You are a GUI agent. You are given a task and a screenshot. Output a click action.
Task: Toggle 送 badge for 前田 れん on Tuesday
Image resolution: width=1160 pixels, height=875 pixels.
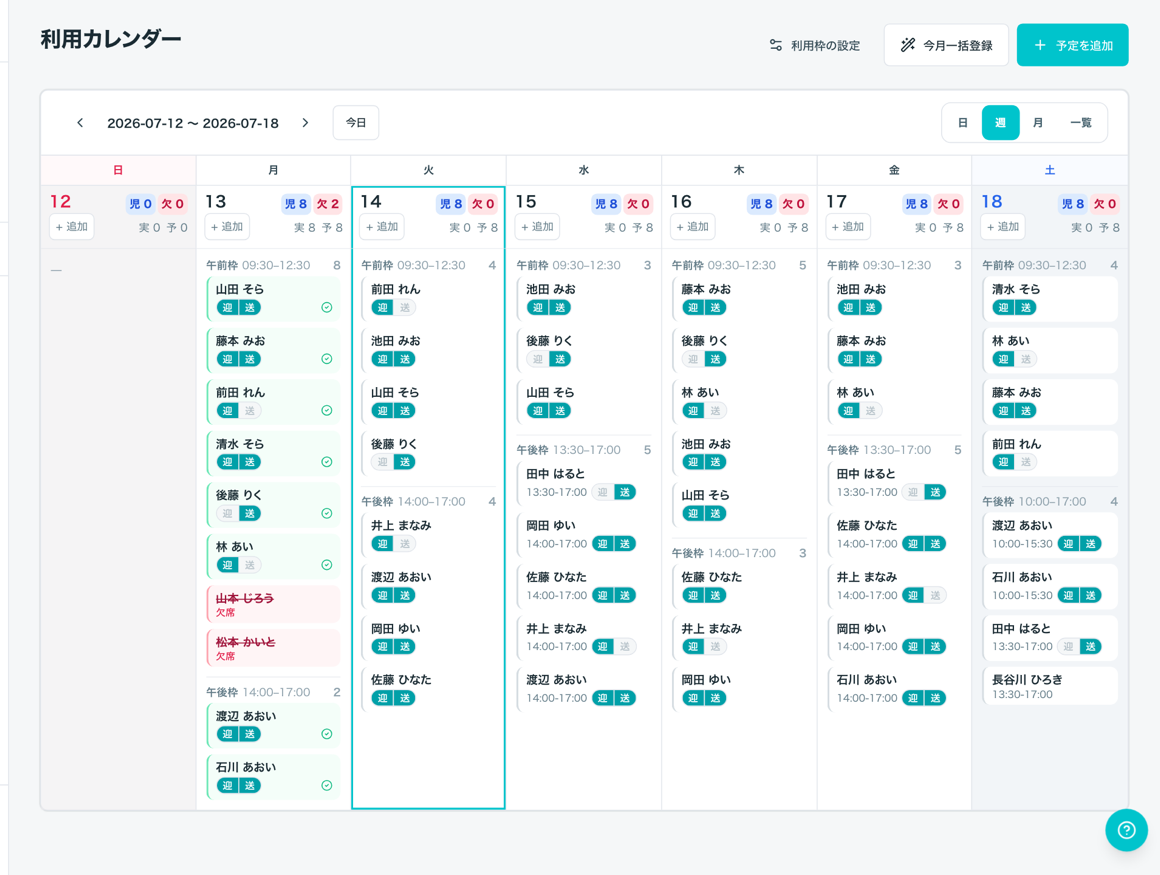(x=405, y=308)
